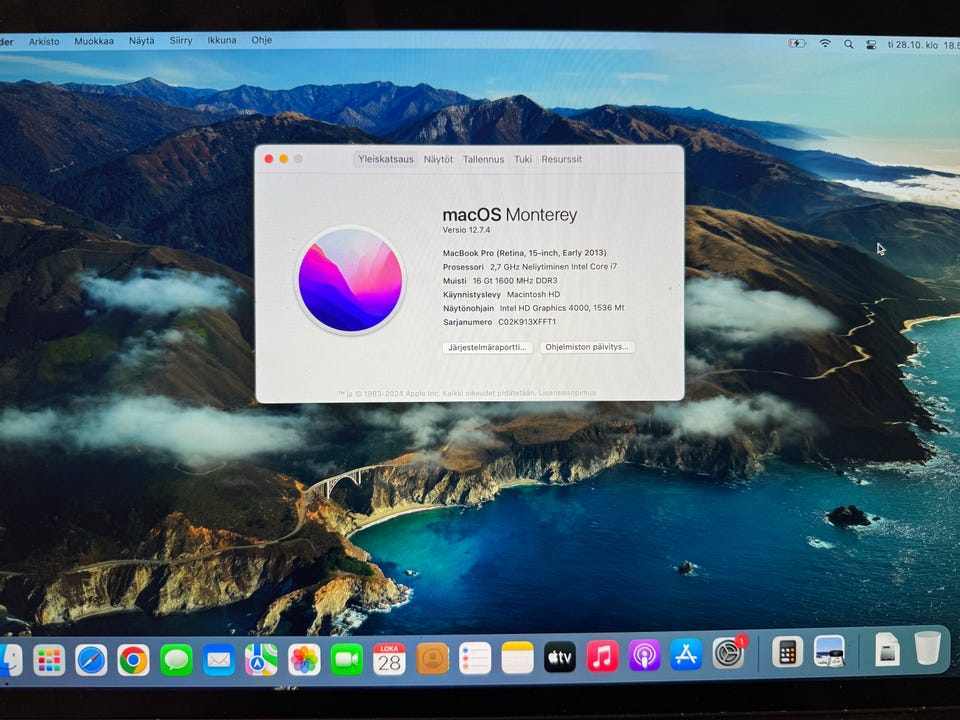Click the Sarjanumero 'C02K913XFFT1' value

click(x=527, y=322)
